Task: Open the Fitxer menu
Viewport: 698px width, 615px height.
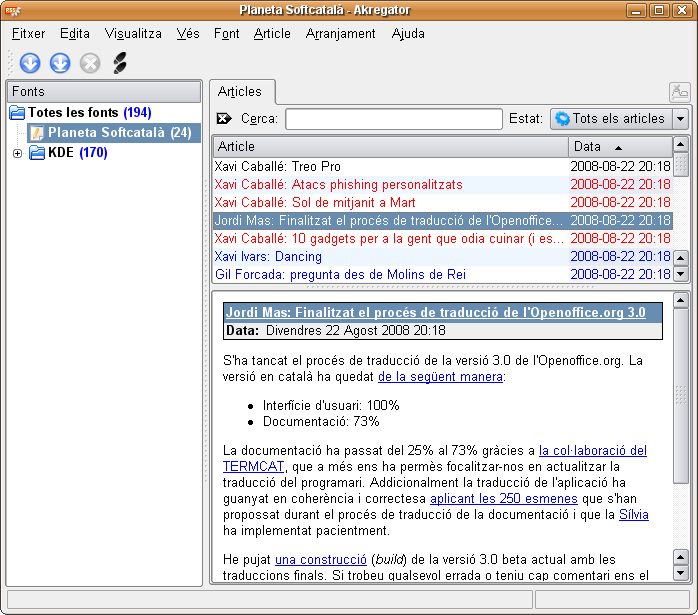Action: tap(28, 34)
